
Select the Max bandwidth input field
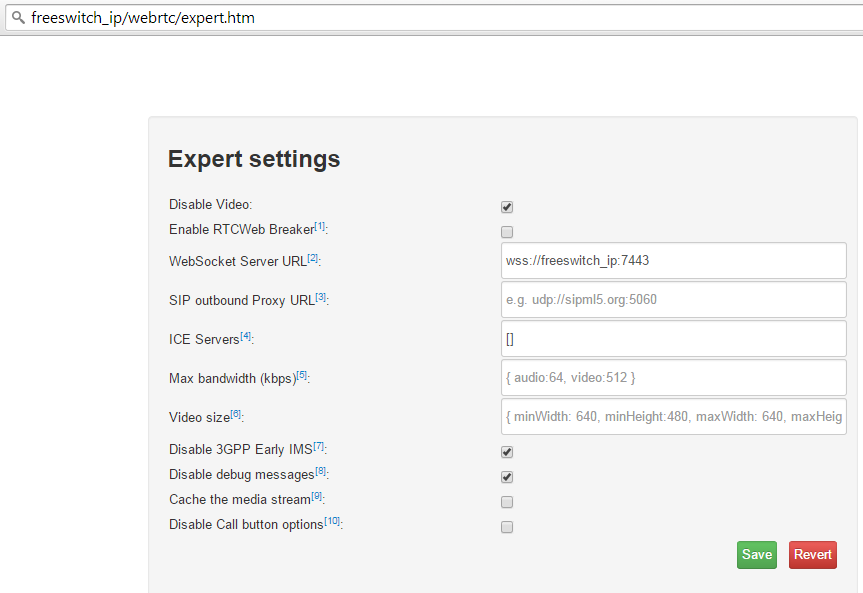674,378
